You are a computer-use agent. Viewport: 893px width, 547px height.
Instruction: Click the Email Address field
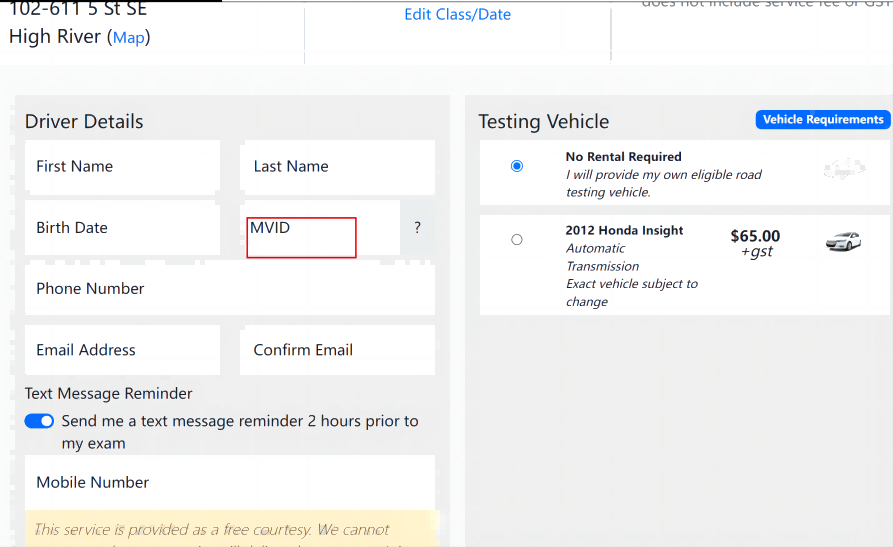(122, 350)
